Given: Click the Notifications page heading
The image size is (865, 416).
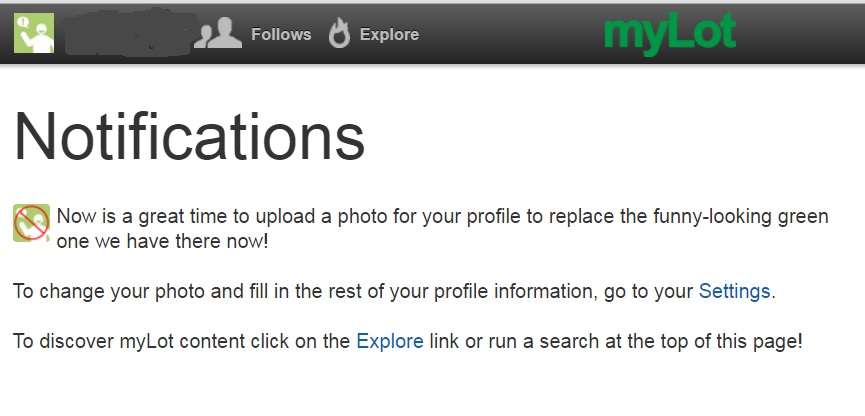Looking at the screenshot, I should click(x=189, y=136).
